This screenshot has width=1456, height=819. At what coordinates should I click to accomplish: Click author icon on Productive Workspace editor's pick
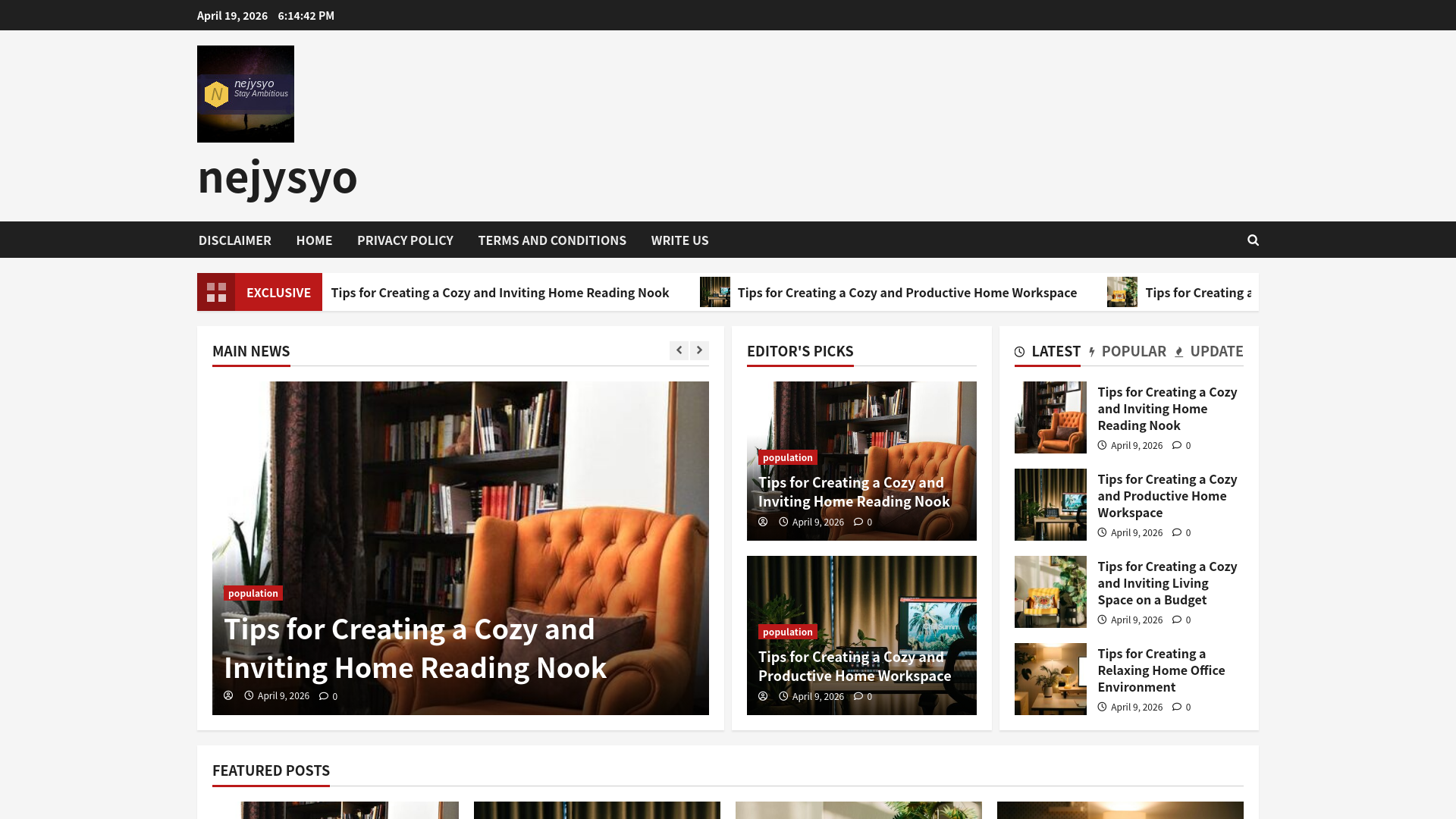coord(763,696)
